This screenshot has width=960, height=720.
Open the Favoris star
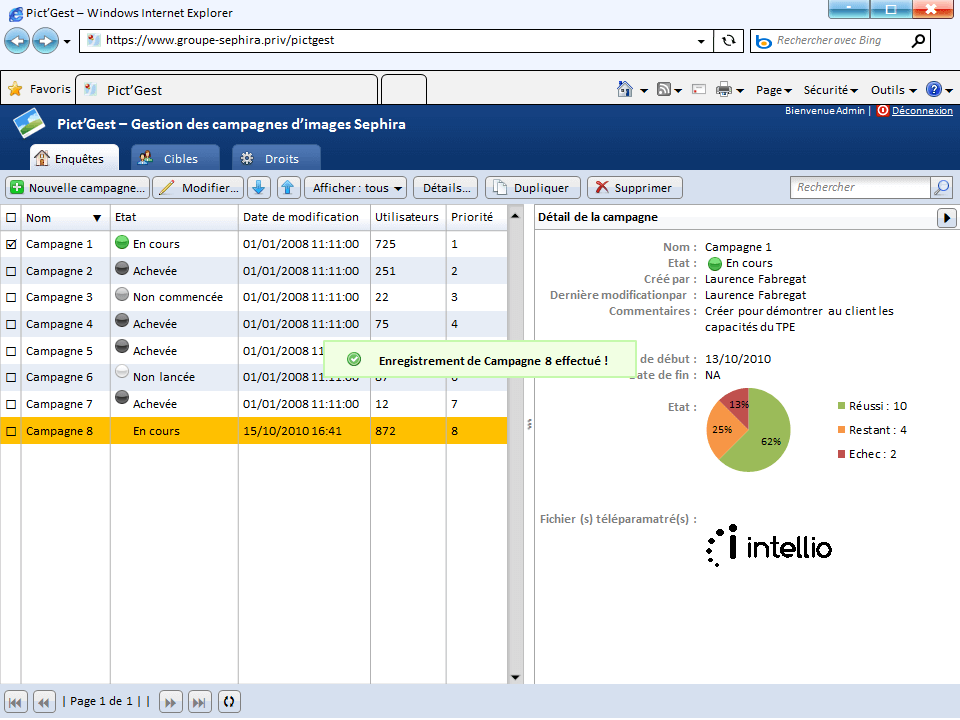pyautogui.click(x=15, y=89)
